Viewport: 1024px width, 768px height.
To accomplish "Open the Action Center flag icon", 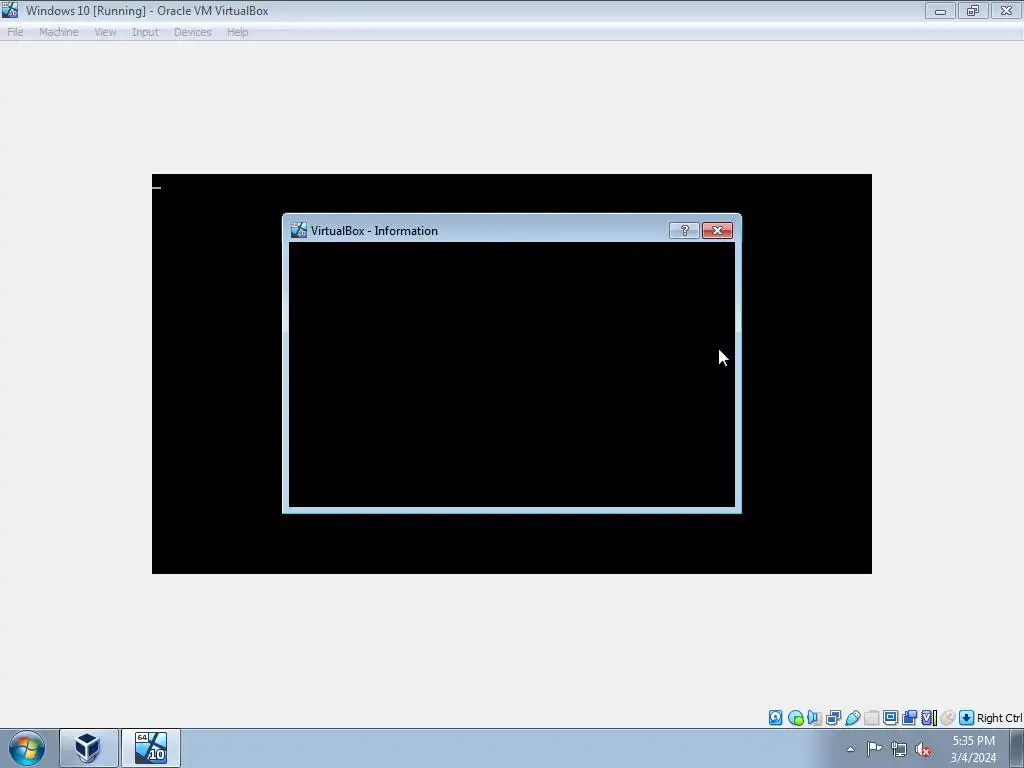I will [874, 749].
